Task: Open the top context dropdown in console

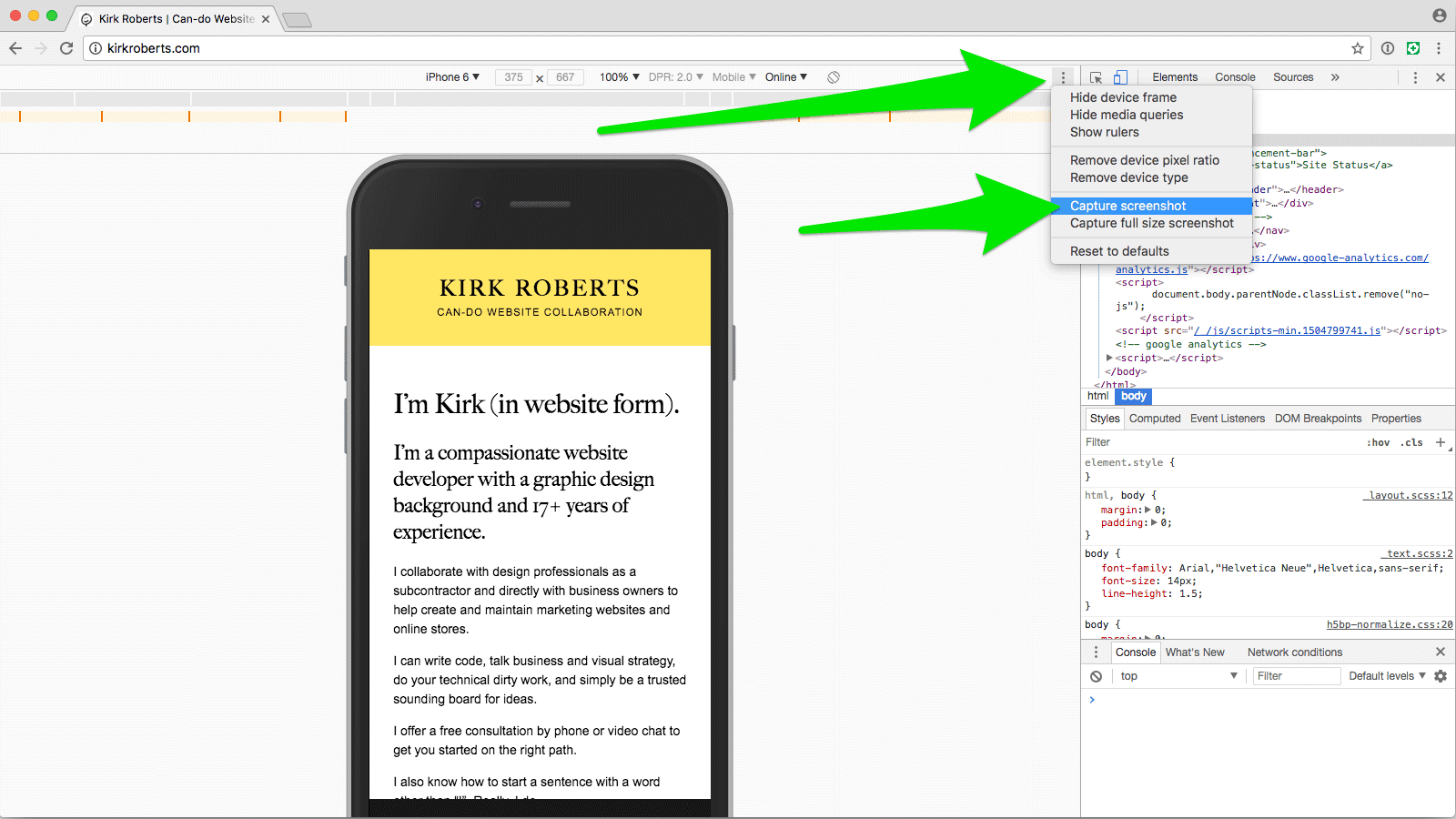Action: [x=1178, y=676]
